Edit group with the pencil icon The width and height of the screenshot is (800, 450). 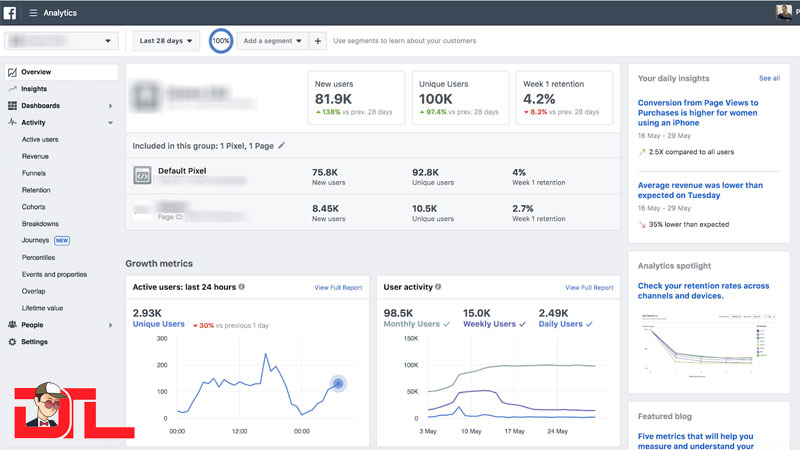click(x=282, y=145)
